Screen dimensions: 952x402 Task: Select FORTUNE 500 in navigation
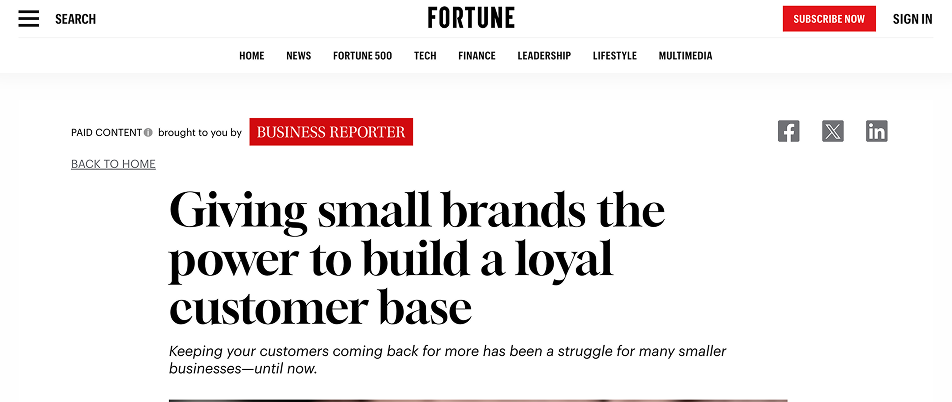362,56
